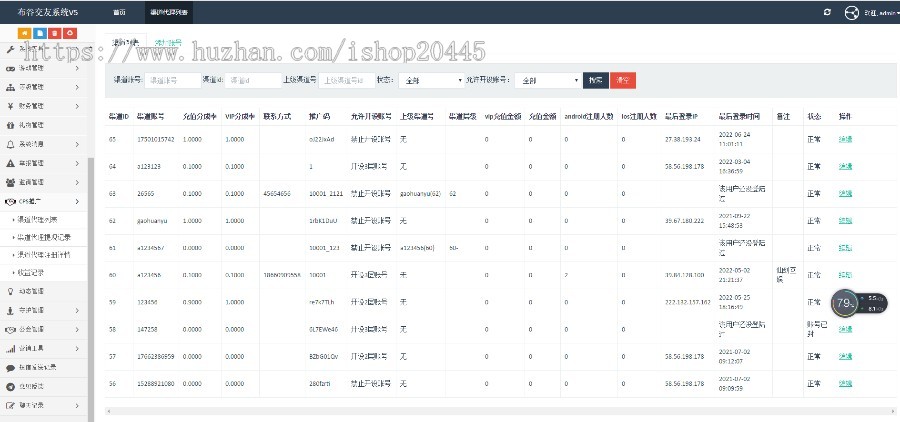Expand the CPS promotion sidebar menu
This screenshot has height=422, width=900.
(x=44, y=202)
